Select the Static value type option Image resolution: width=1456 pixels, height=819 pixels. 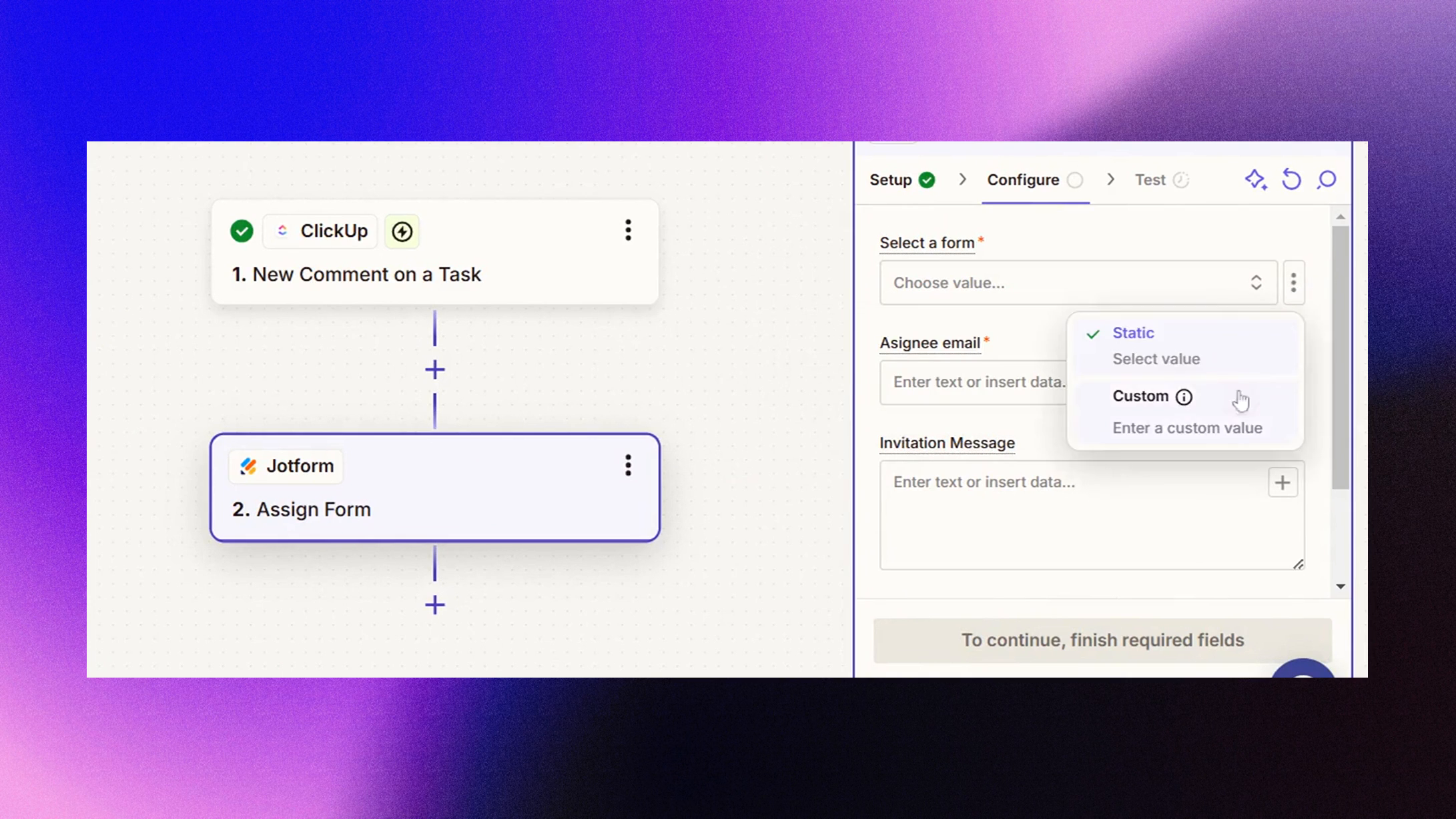[x=1134, y=333]
